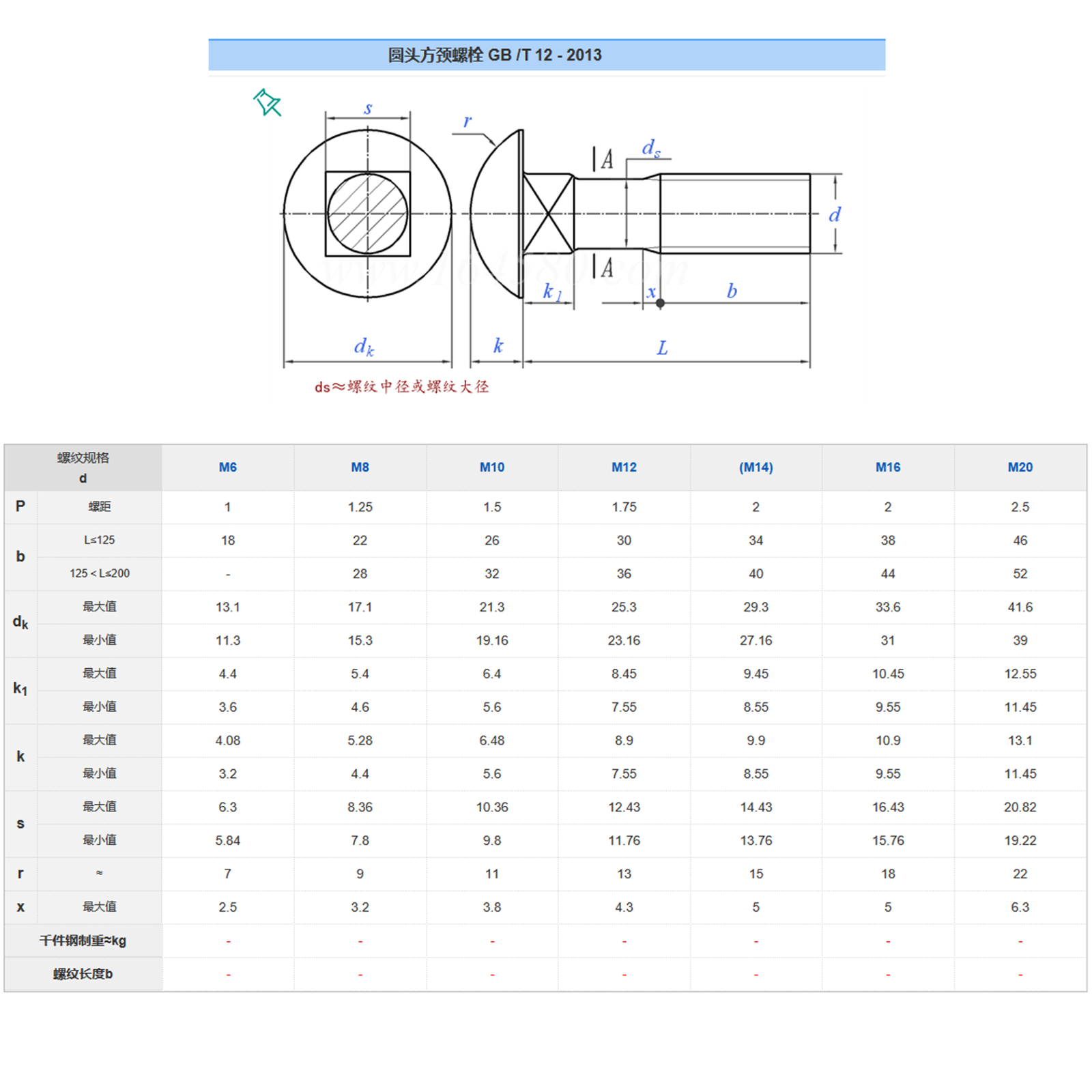Click the value 12.43 in the M12 column
This screenshot has width=1092, height=1092.
[x=624, y=807]
